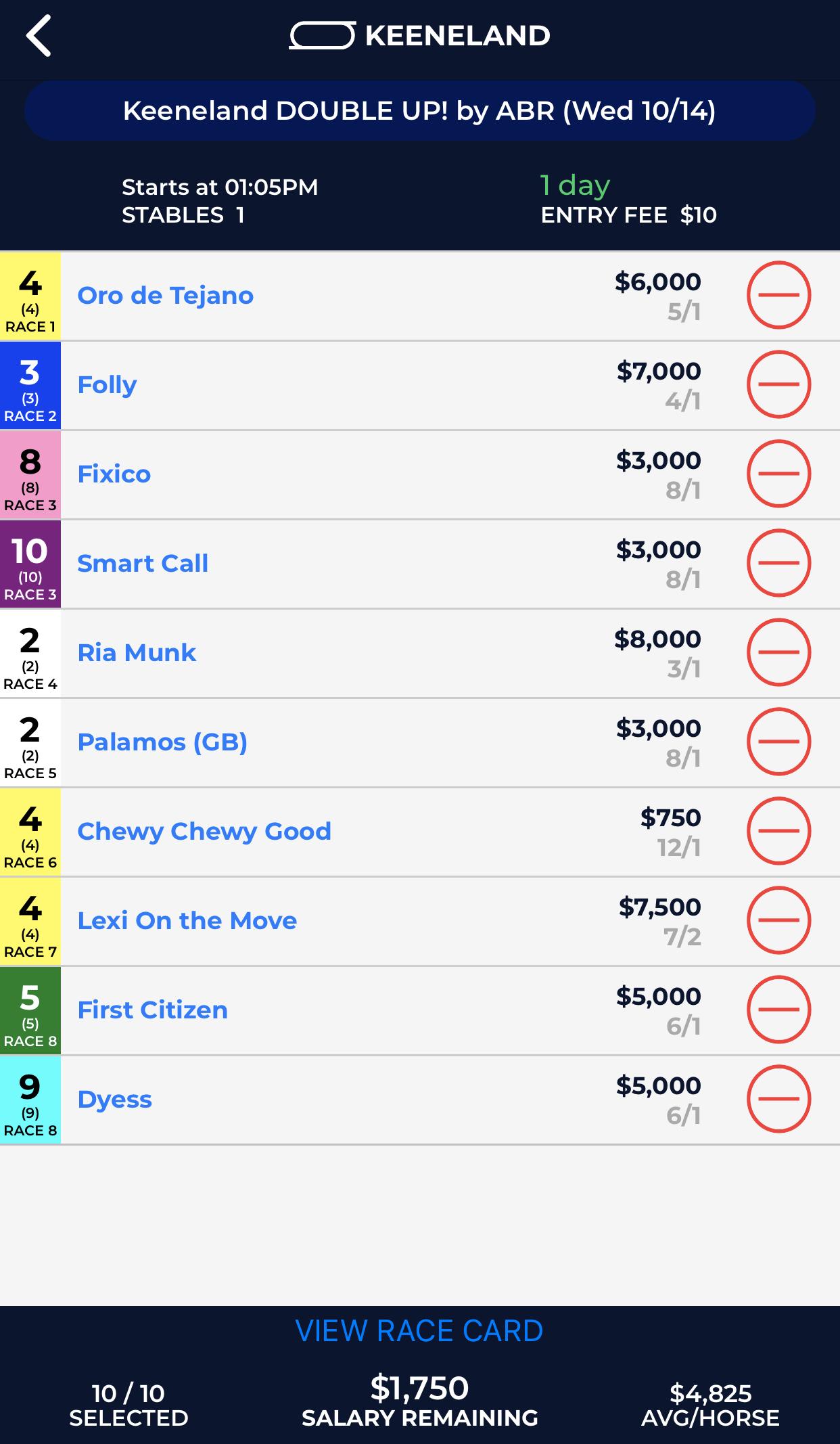Remove Chewy Chewy Good minus icon
The height and width of the screenshot is (1444, 840).
778,831
